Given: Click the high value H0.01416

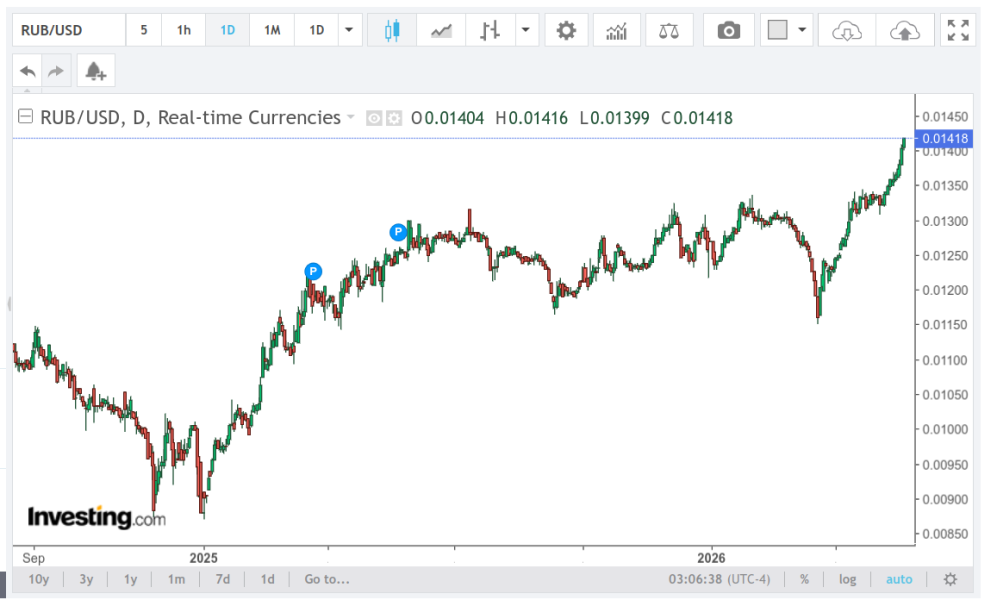Looking at the screenshot, I should 532,118.
